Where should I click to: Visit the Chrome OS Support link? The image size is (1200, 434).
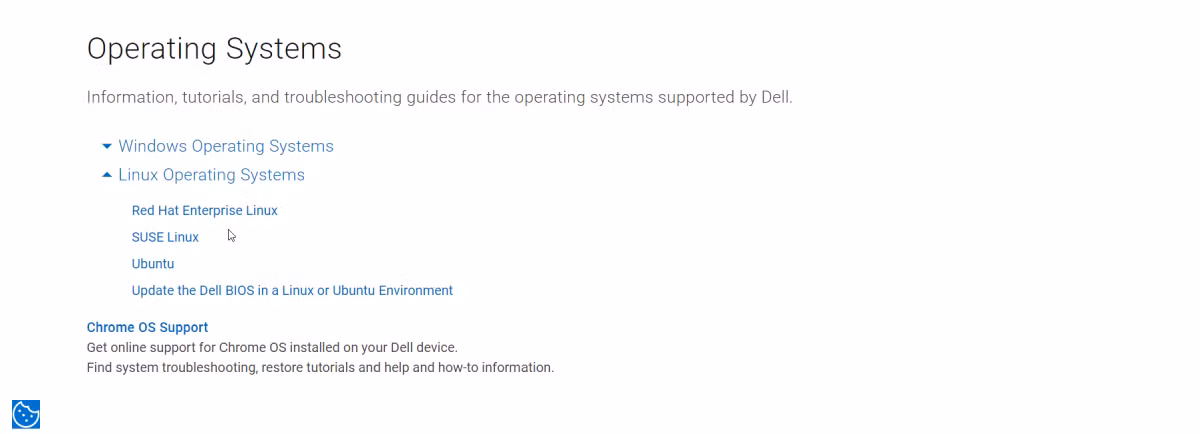tap(147, 328)
